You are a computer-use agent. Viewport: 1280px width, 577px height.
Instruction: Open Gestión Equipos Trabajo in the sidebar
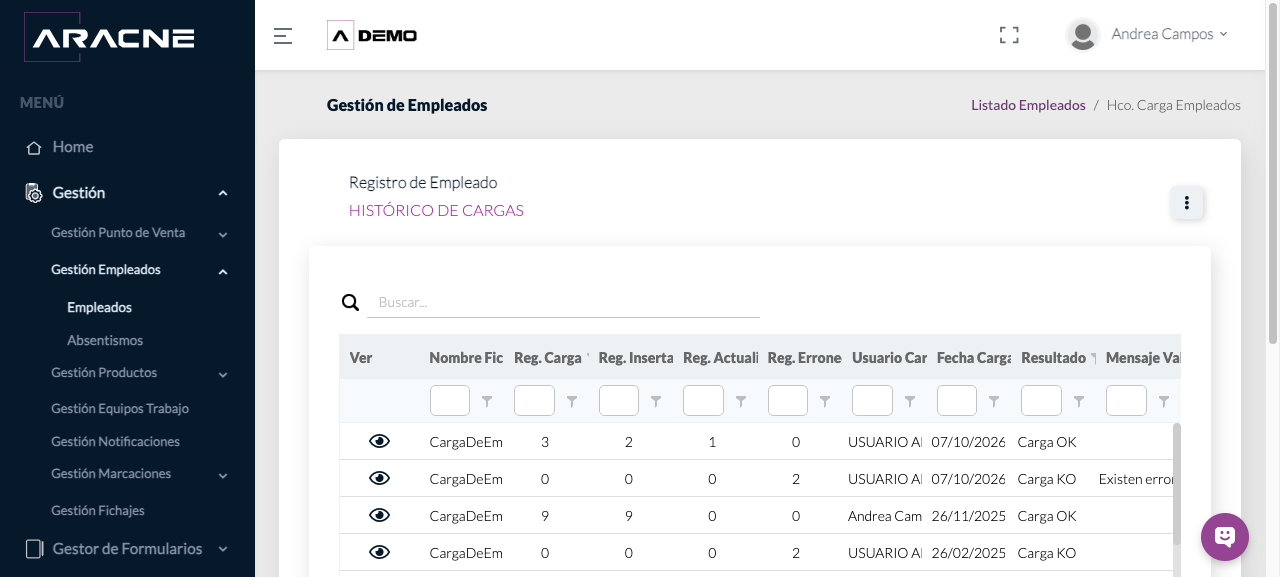coord(120,408)
